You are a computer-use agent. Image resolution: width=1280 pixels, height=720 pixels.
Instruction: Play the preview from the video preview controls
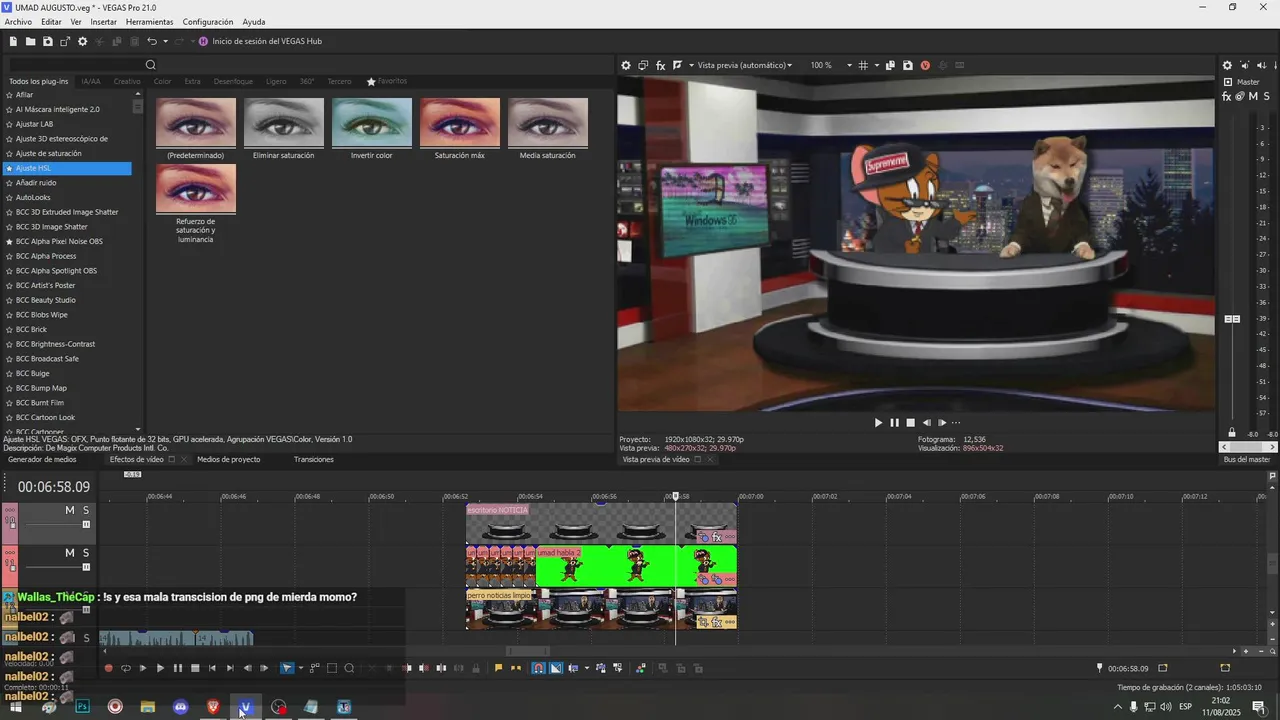pos(878,423)
